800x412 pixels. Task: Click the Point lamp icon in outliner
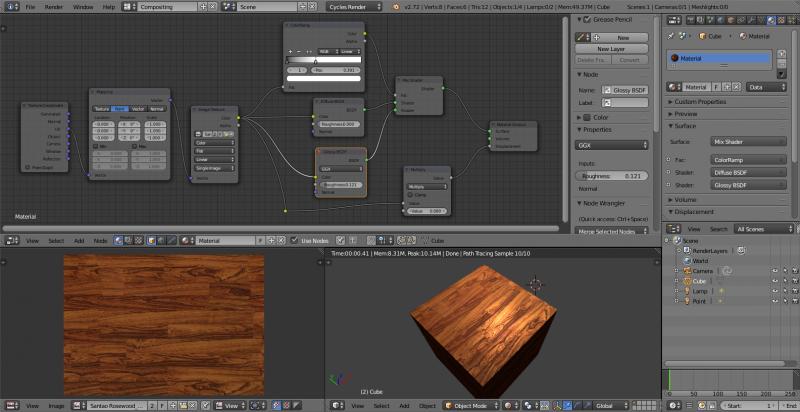[686, 301]
